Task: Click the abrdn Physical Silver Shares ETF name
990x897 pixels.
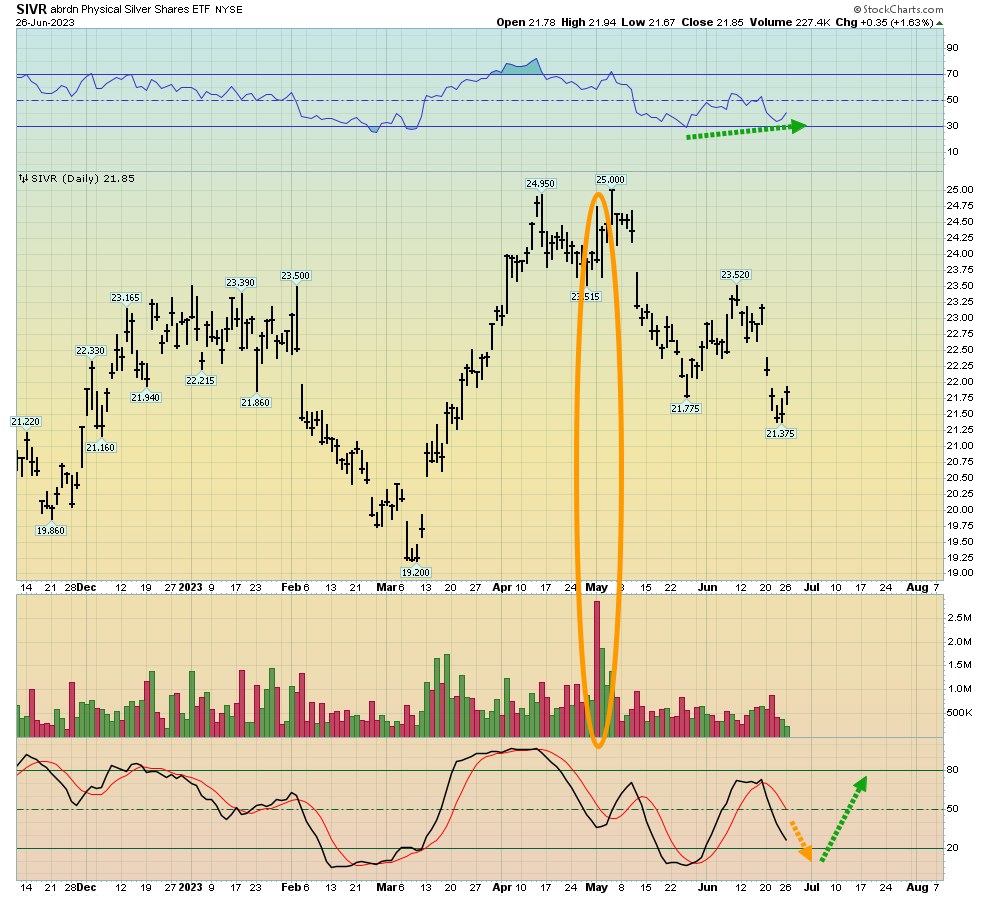Action: click(x=131, y=9)
